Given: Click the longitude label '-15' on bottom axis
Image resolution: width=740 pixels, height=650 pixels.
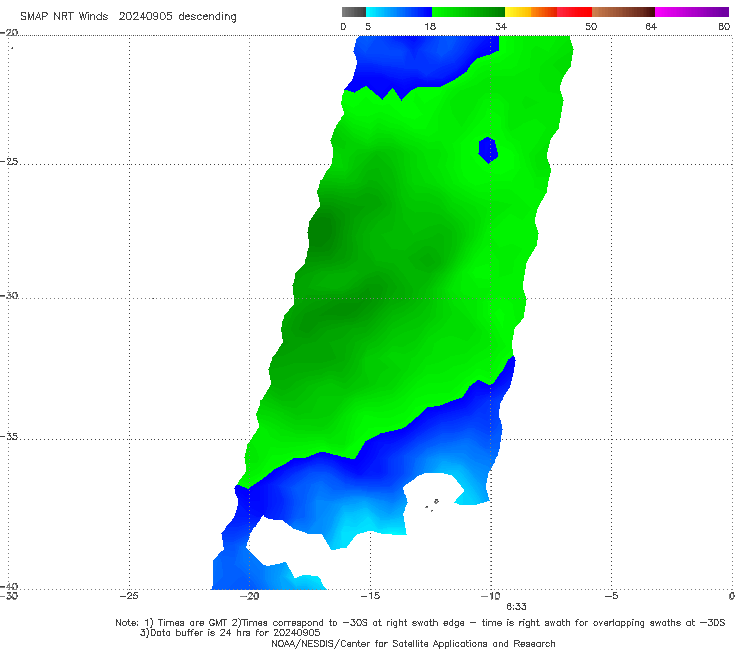Looking at the screenshot, I should [x=370, y=596].
